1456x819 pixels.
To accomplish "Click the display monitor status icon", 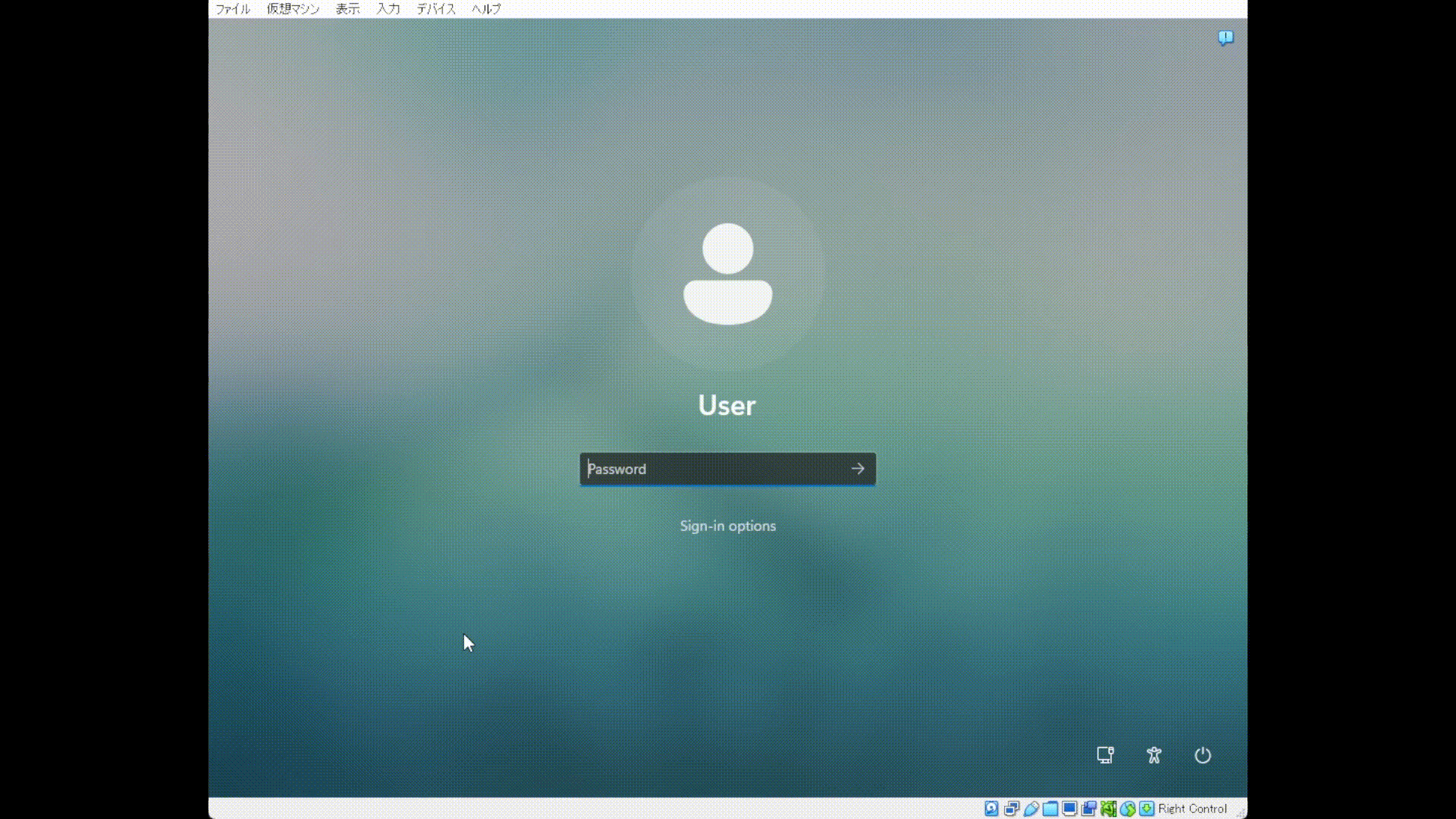I will [1069, 808].
